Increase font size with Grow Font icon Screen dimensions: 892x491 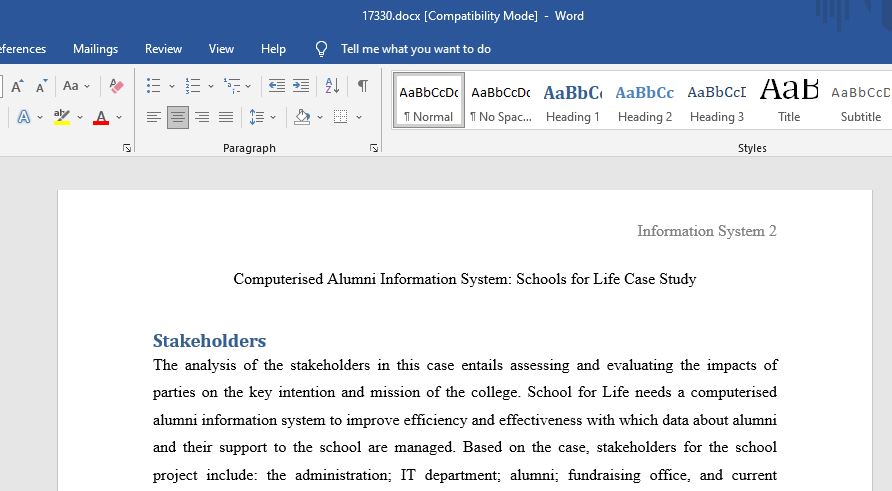[x=17, y=86]
